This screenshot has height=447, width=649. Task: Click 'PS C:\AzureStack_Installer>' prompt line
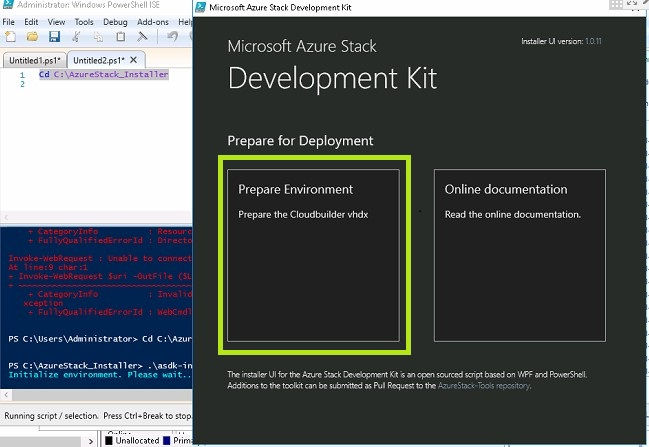(100, 366)
